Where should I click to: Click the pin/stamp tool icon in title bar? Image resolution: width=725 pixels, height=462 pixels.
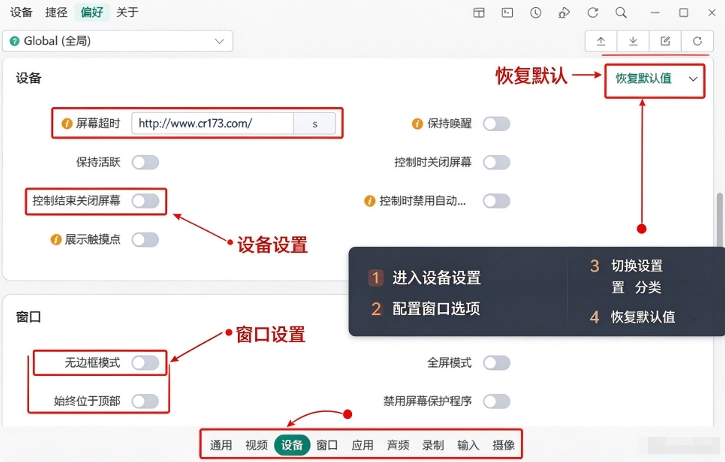point(564,12)
